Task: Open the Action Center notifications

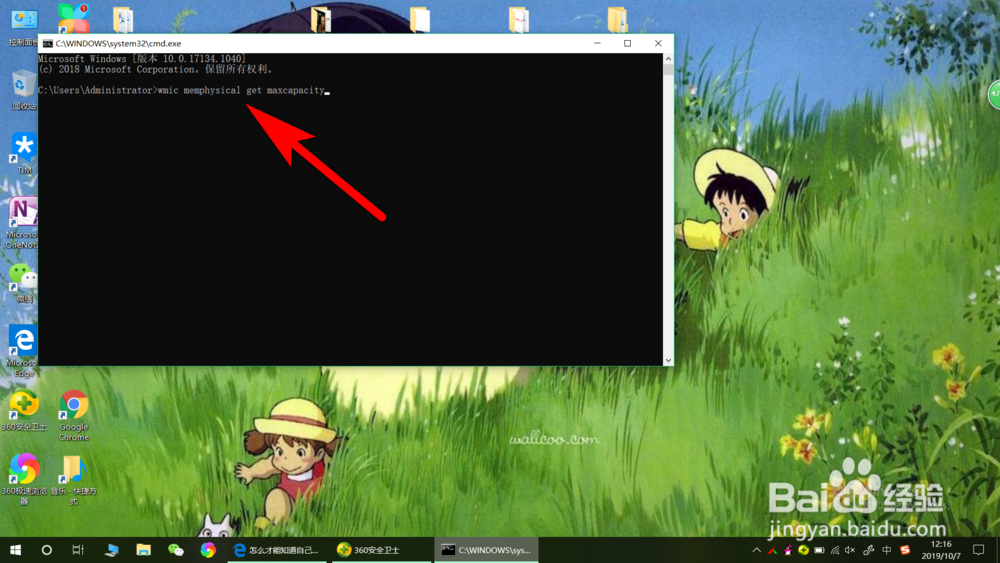Action: click(979, 550)
